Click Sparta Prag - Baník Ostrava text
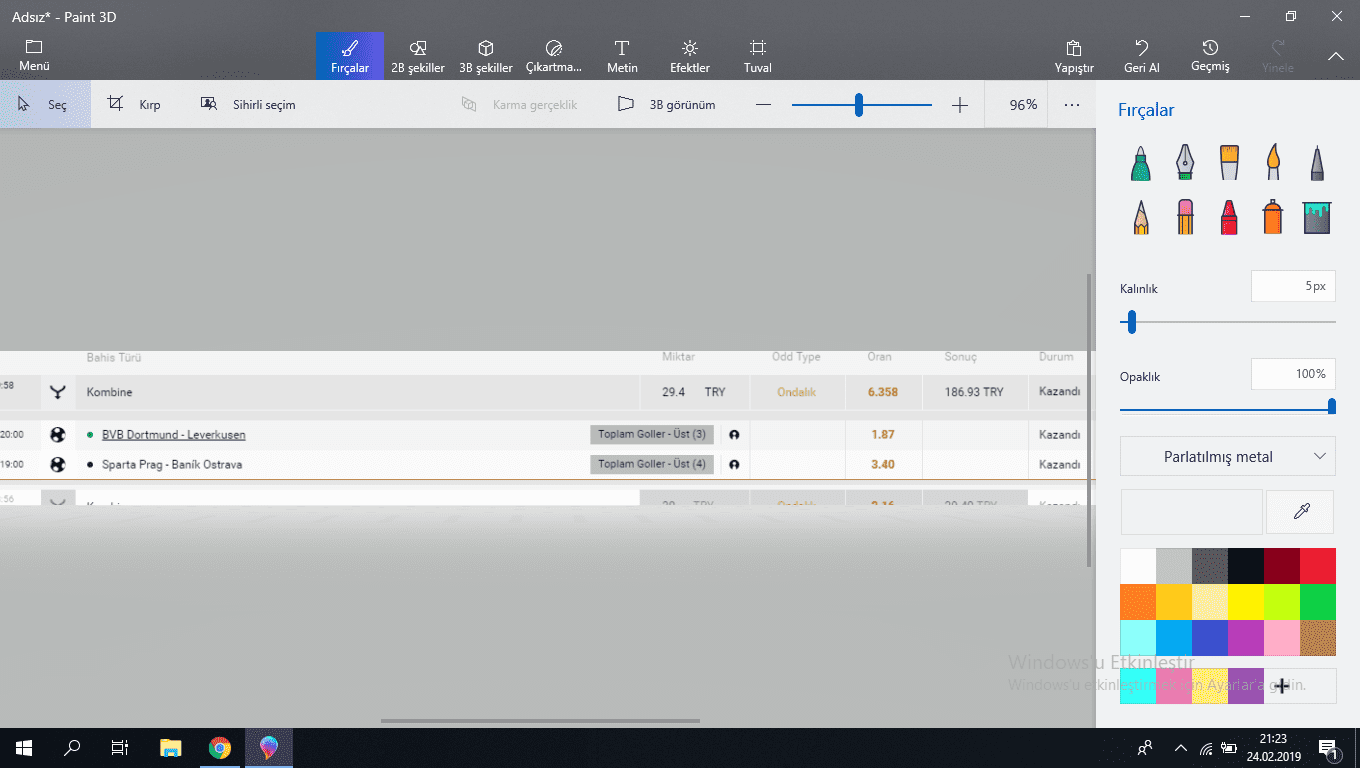1360x768 pixels. click(x=172, y=465)
